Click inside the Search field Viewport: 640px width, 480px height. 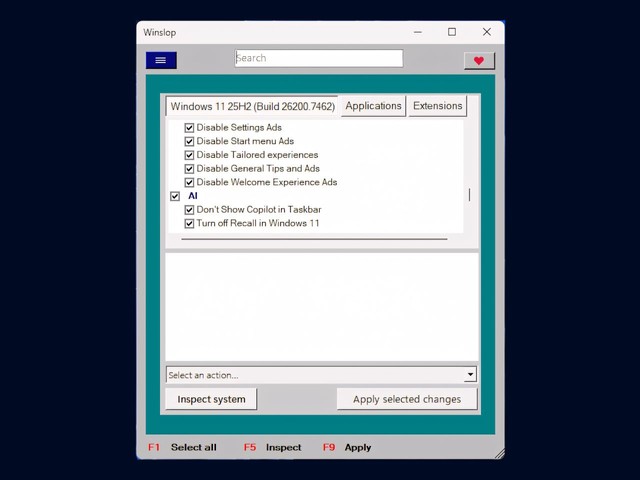[319, 58]
